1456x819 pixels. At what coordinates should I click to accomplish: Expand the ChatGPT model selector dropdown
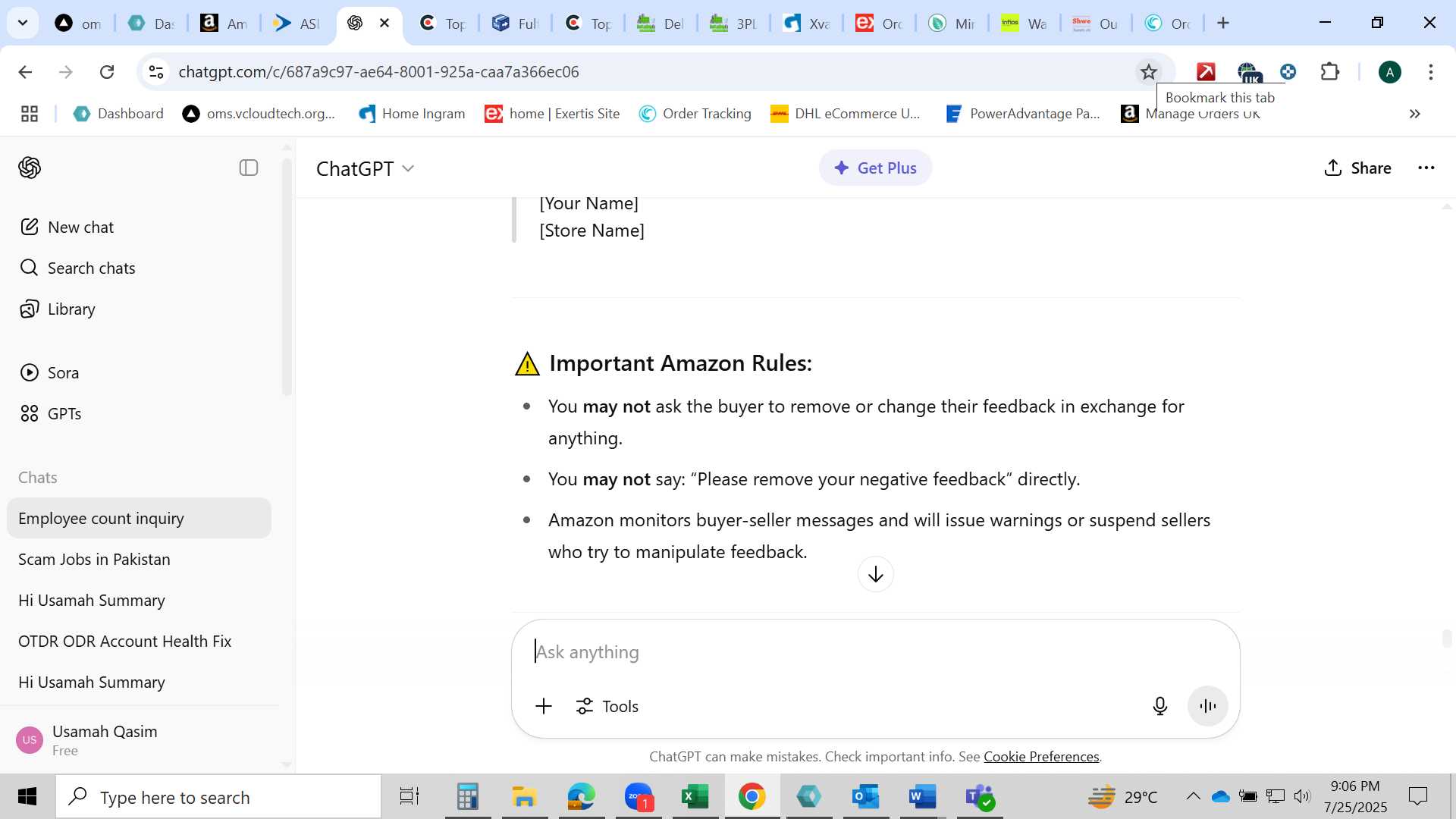(x=366, y=168)
